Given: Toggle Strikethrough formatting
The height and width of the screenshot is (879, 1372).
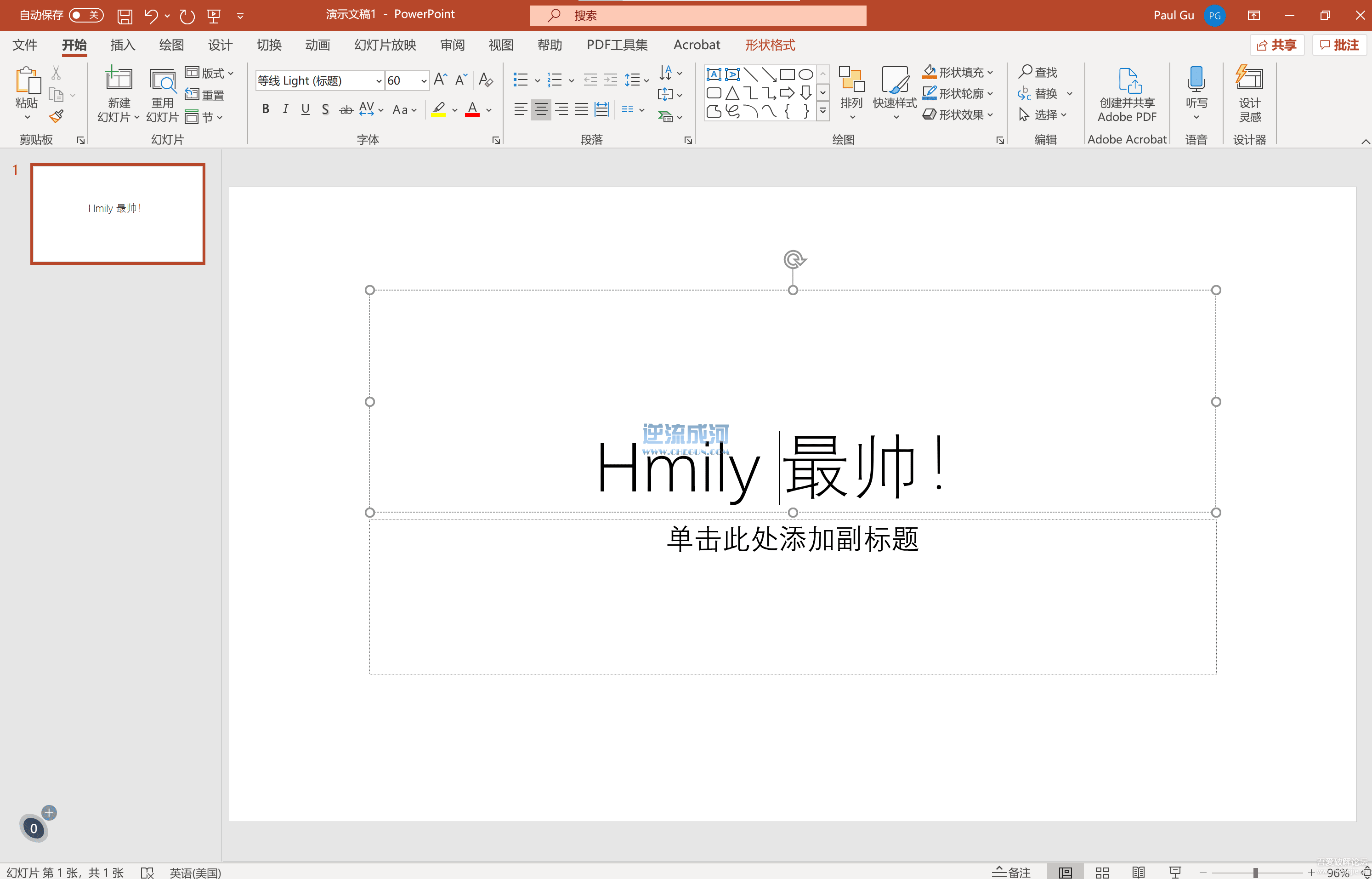Looking at the screenshot, I should 346,109.
